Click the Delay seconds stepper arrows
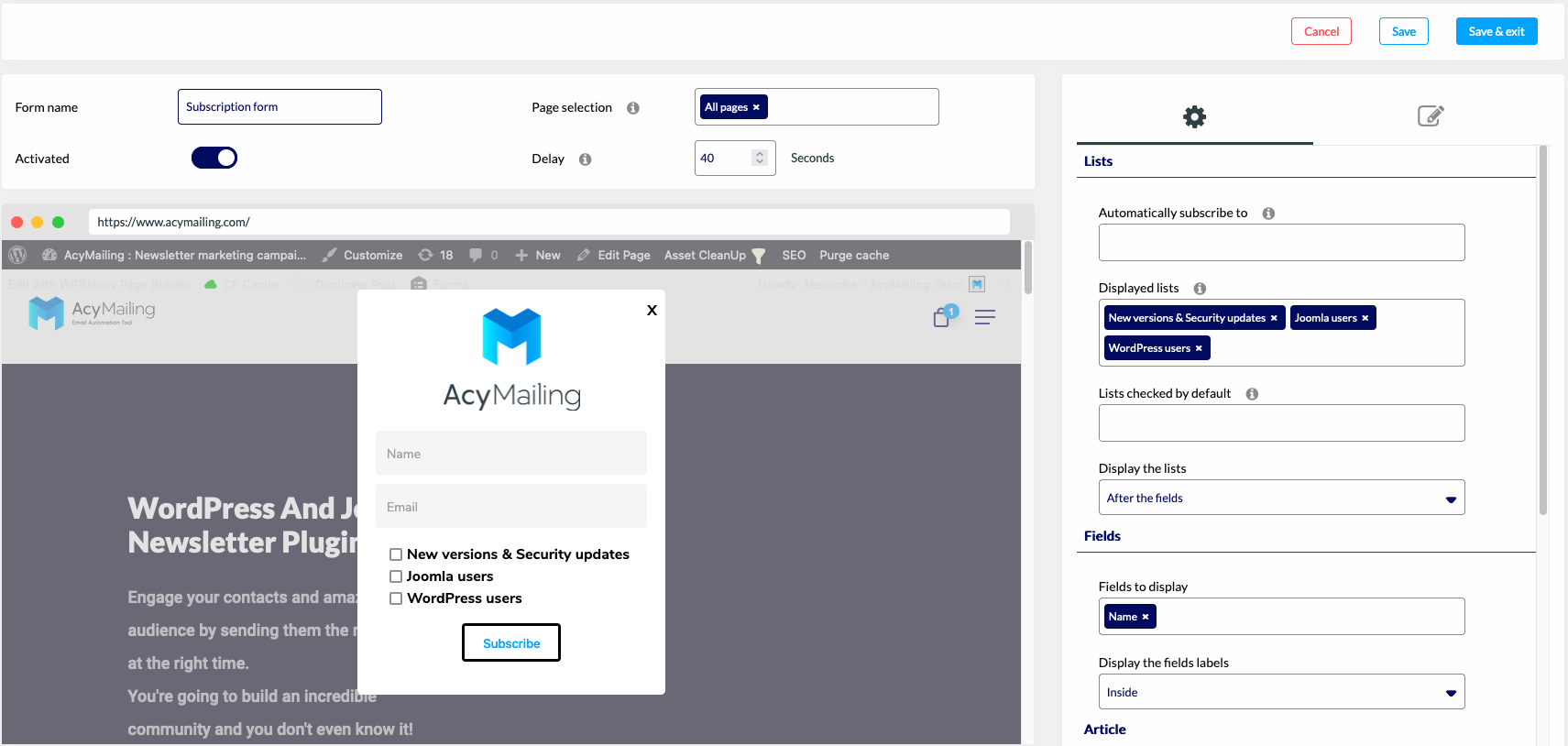This screenshot has height=746, width=1568. coord(759,158)
